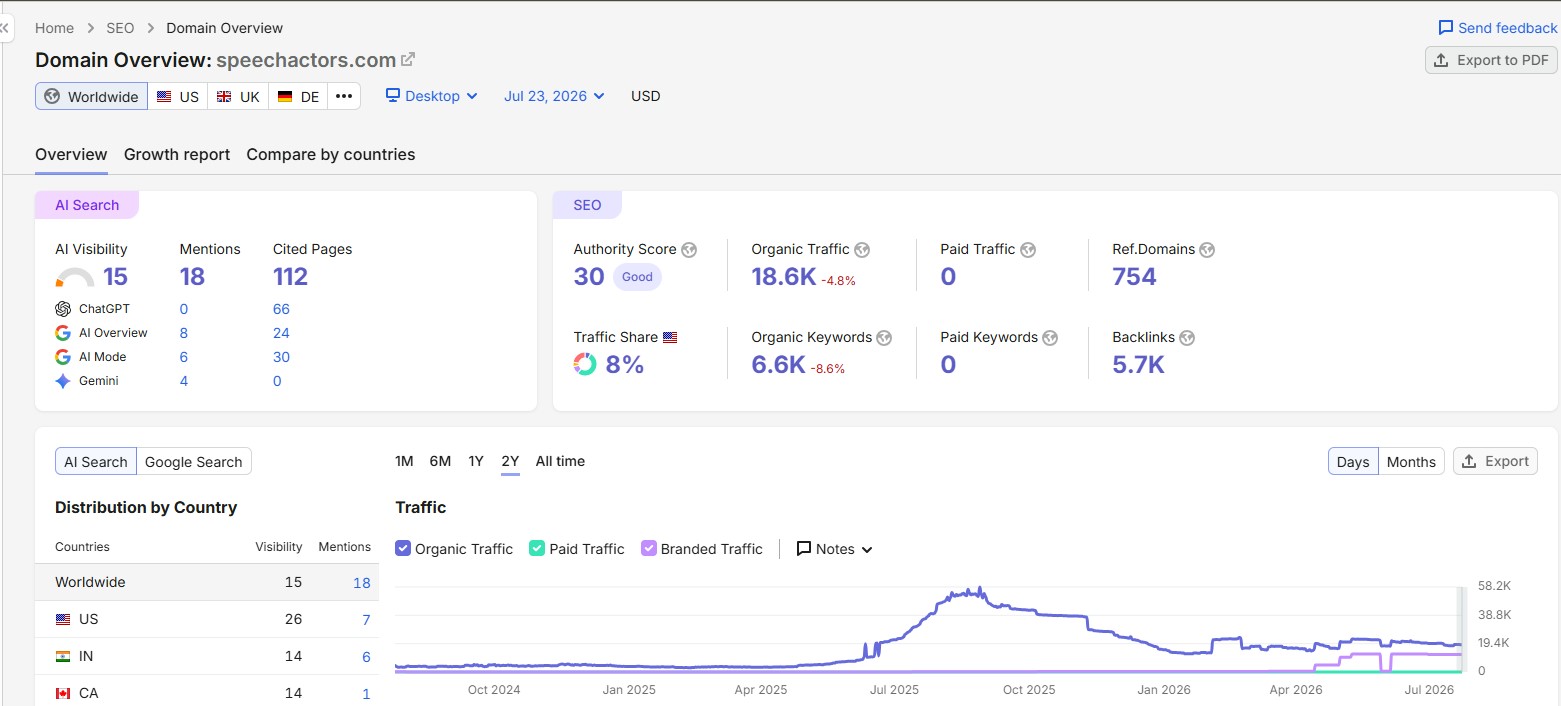
Task: Click ChatGPT cited pages count 66
Action: click(281, 309)
